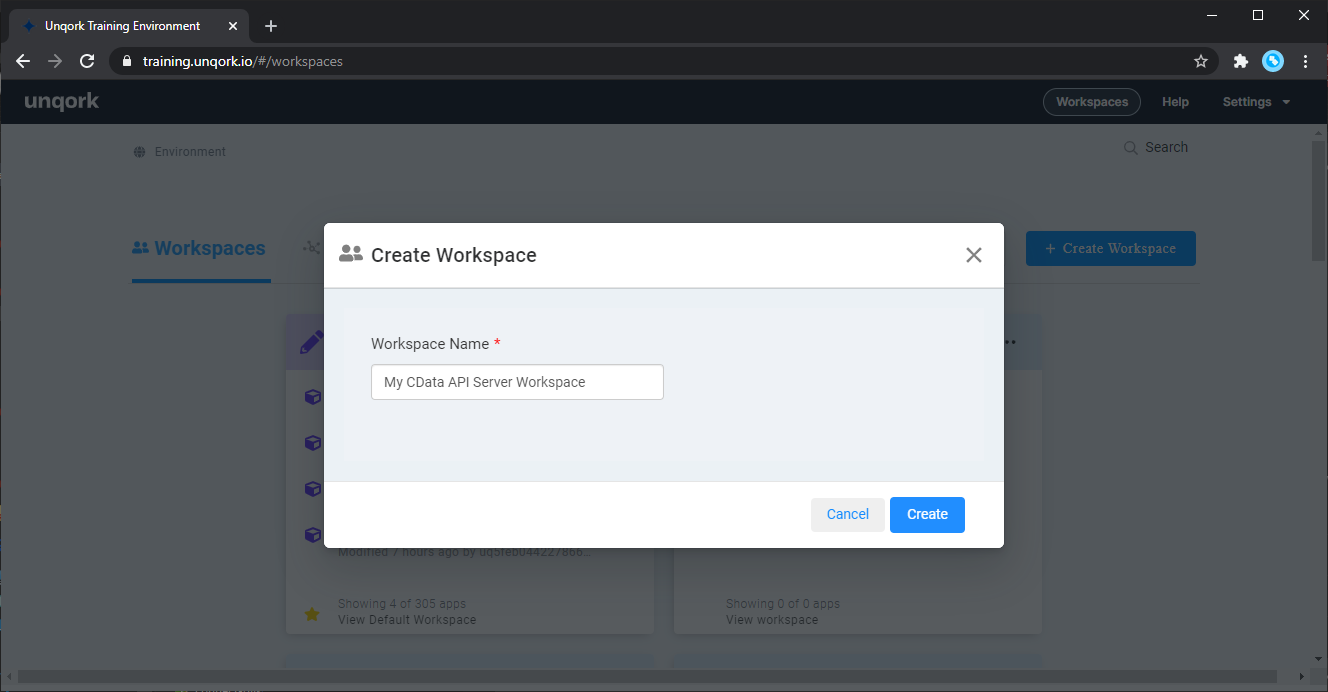Screen dimensions: 1328x692
Task: Open the browser Extensions puzzle icon
Action: point(1240,61)
